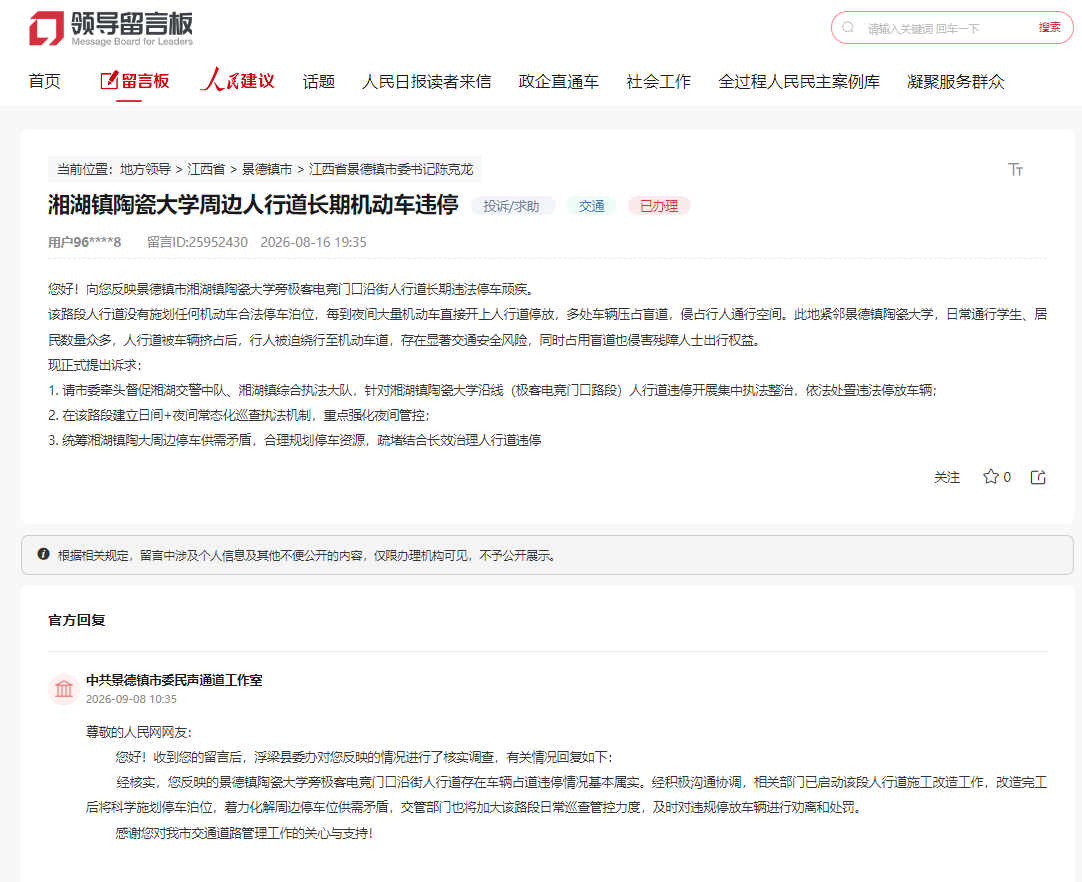
Task: Click the red 搜索 button
Action: pos(1050,28)
